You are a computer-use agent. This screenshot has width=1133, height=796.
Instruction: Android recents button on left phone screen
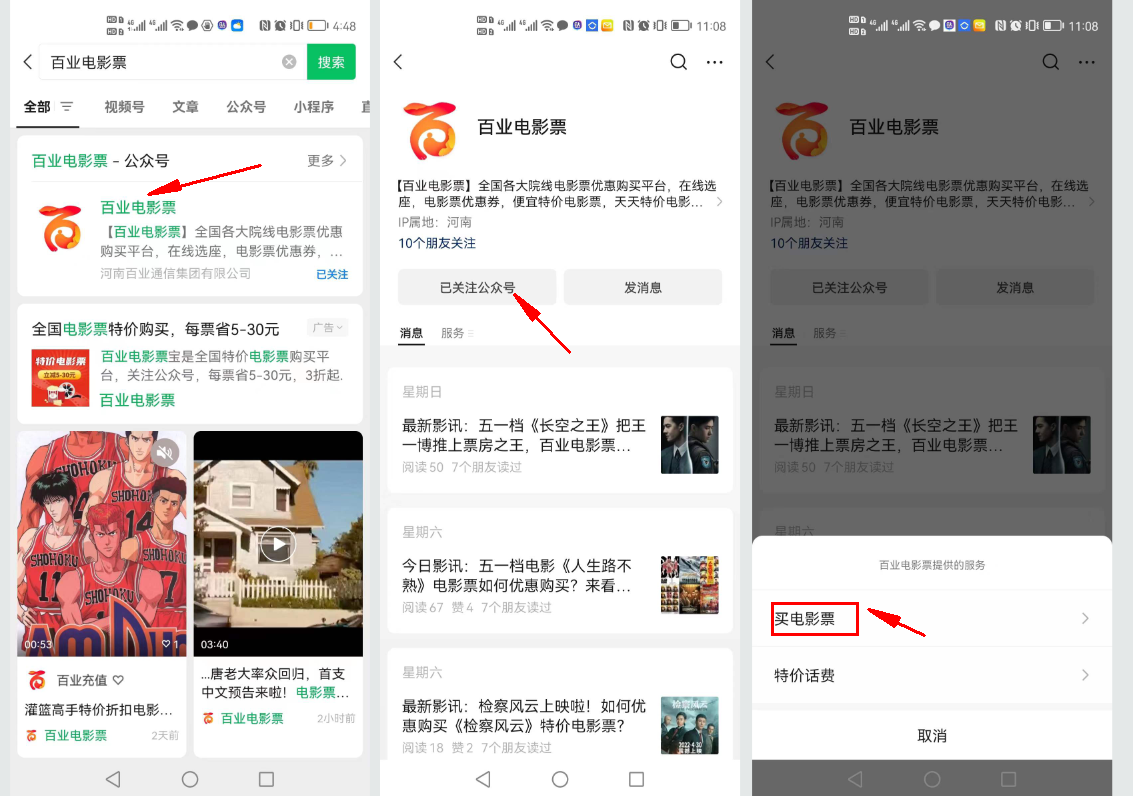[x=267, y=779]
